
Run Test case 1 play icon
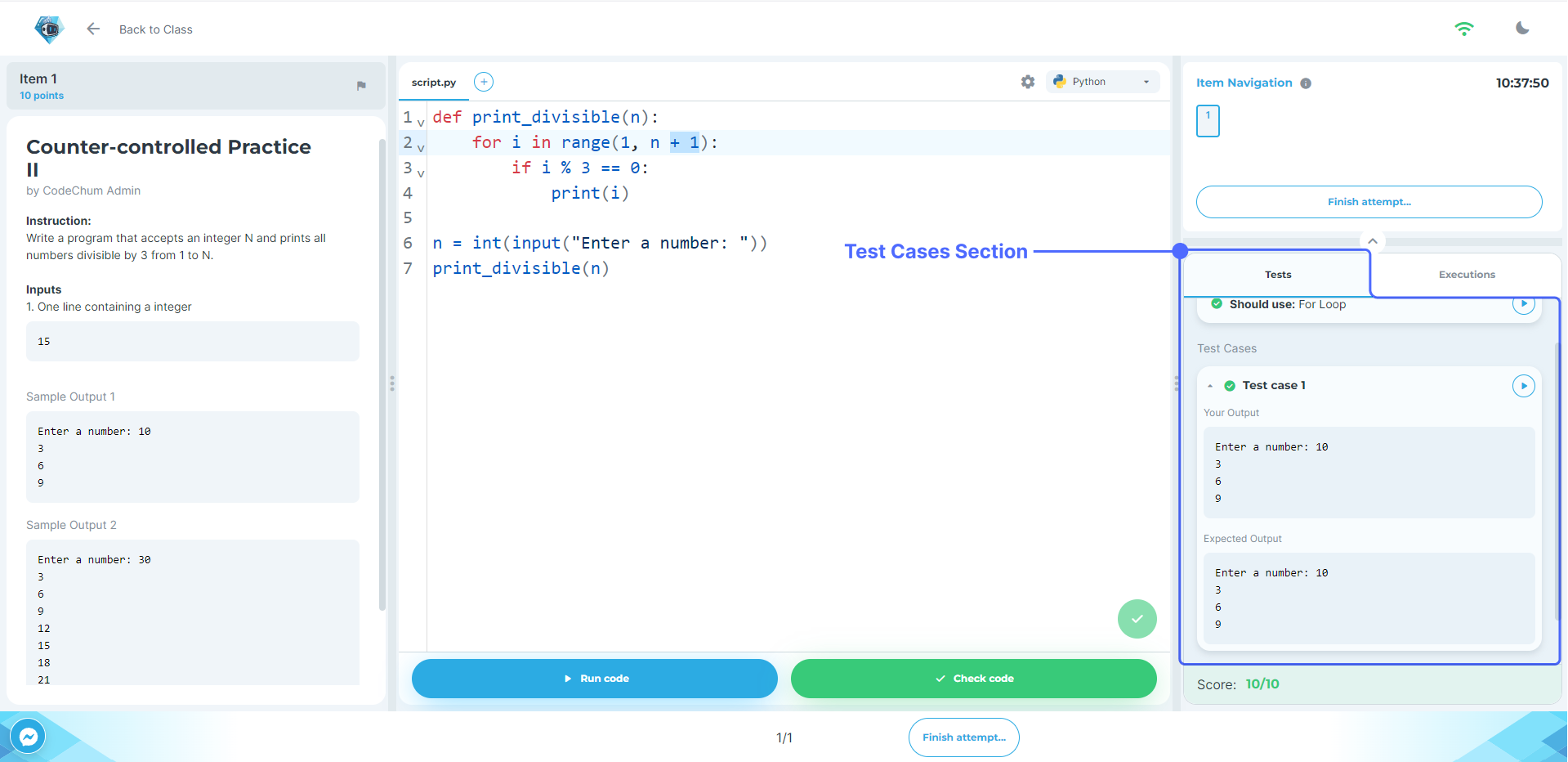tap(1523, 386)
